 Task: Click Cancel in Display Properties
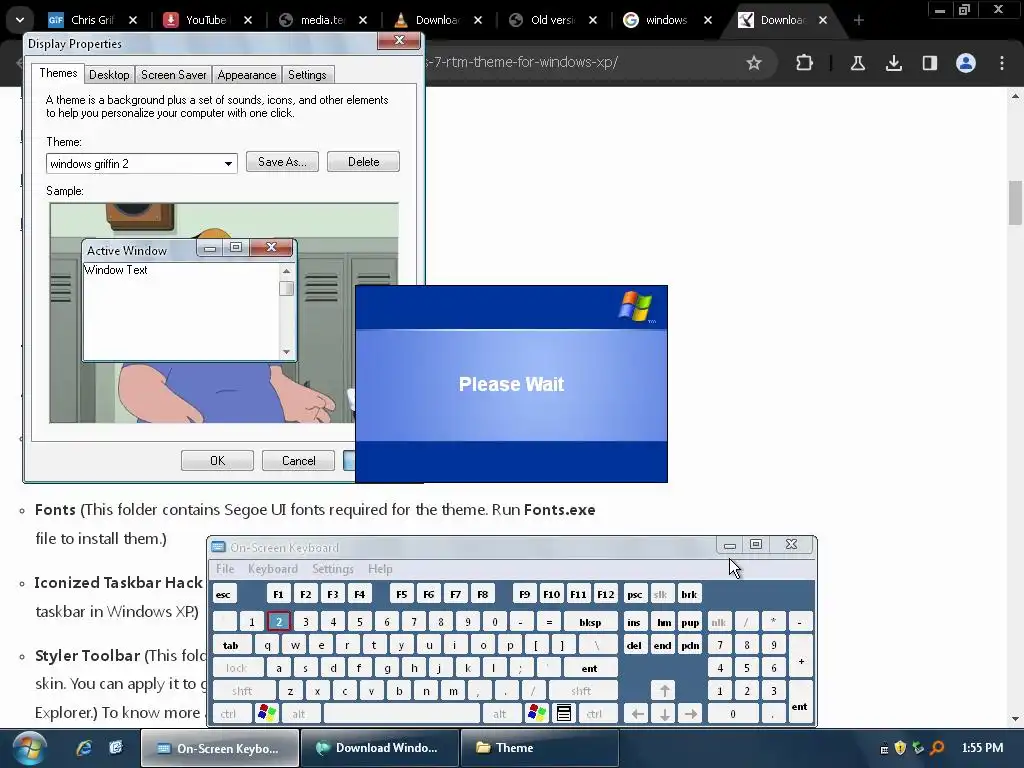(x=298, y=461)
